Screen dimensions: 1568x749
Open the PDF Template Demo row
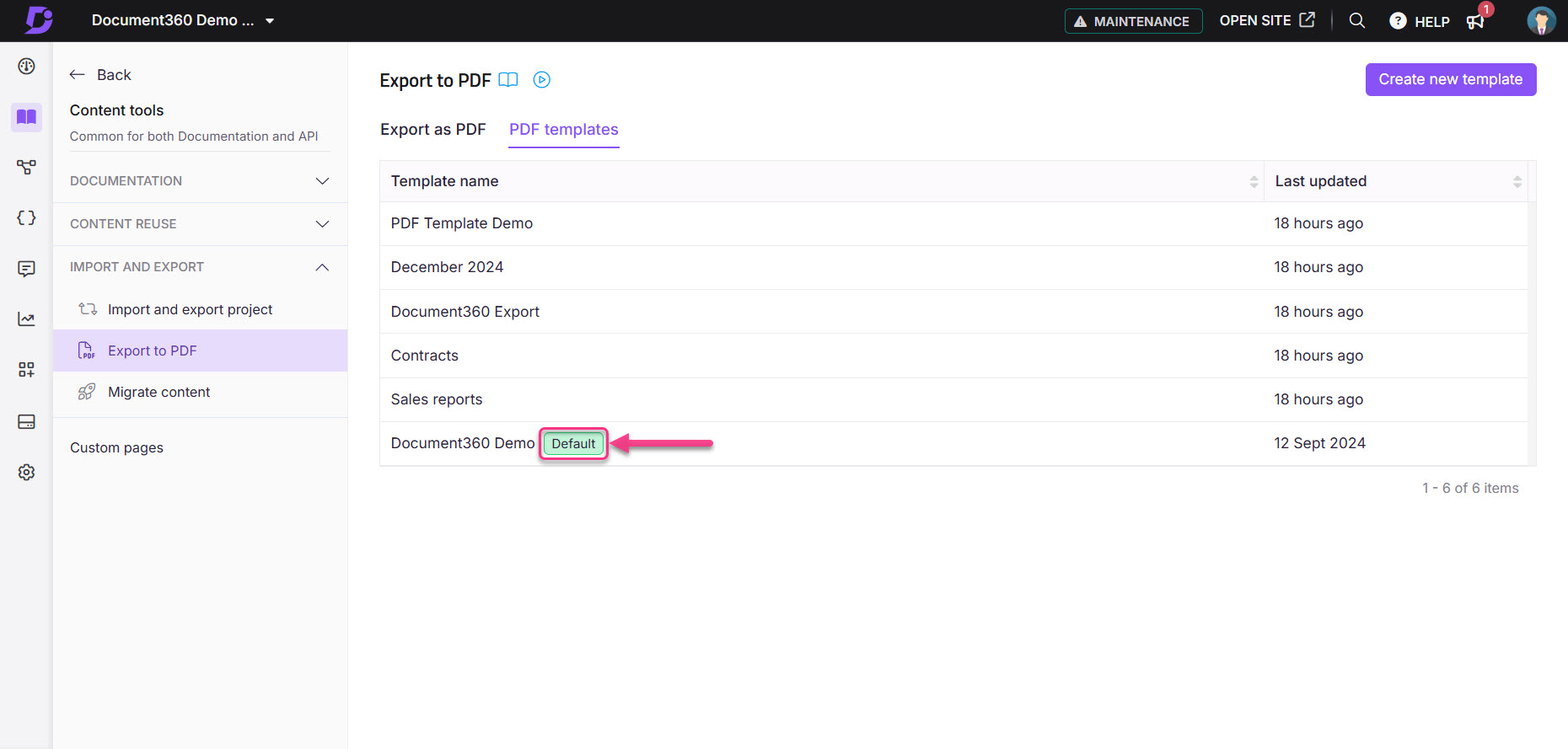(x=953, y=223)
